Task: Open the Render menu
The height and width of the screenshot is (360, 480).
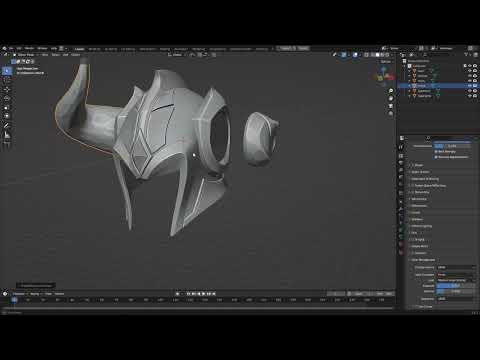Action: 29,49
